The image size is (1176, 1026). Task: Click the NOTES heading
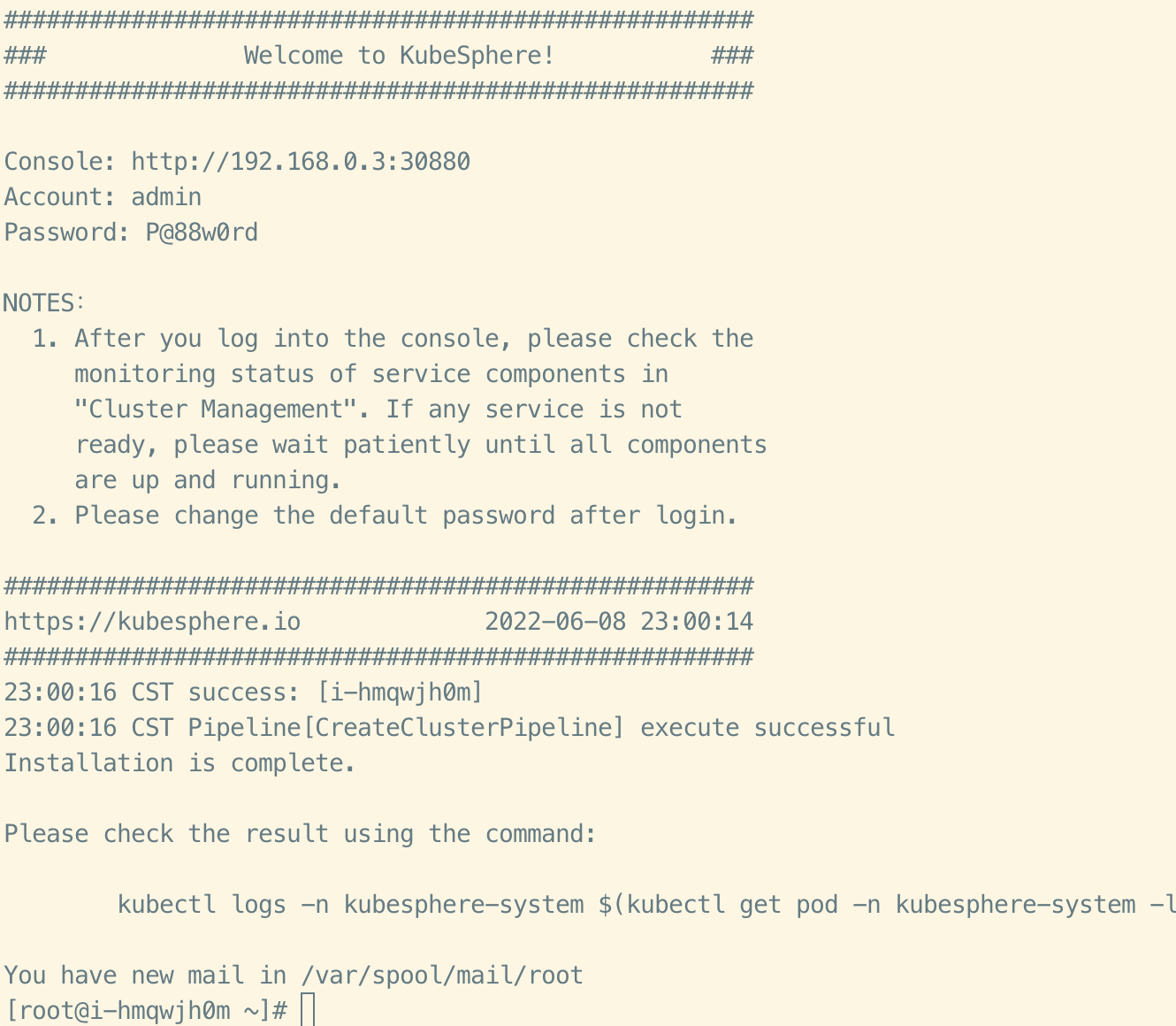44,303
